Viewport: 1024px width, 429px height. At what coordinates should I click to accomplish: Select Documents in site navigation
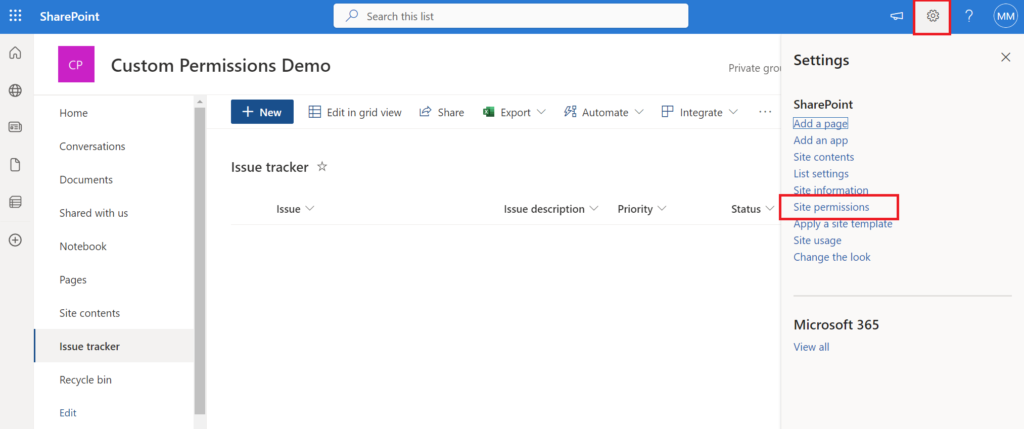pos(86,180)
